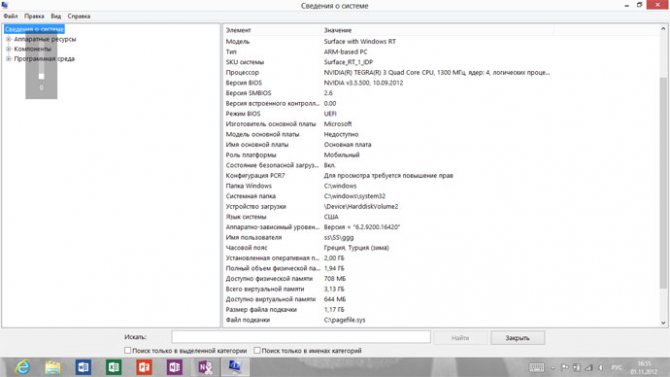Launch Excel from the taskbar
Image resolution: width=670 pixels, height=377 pixels.
[114, 367]
